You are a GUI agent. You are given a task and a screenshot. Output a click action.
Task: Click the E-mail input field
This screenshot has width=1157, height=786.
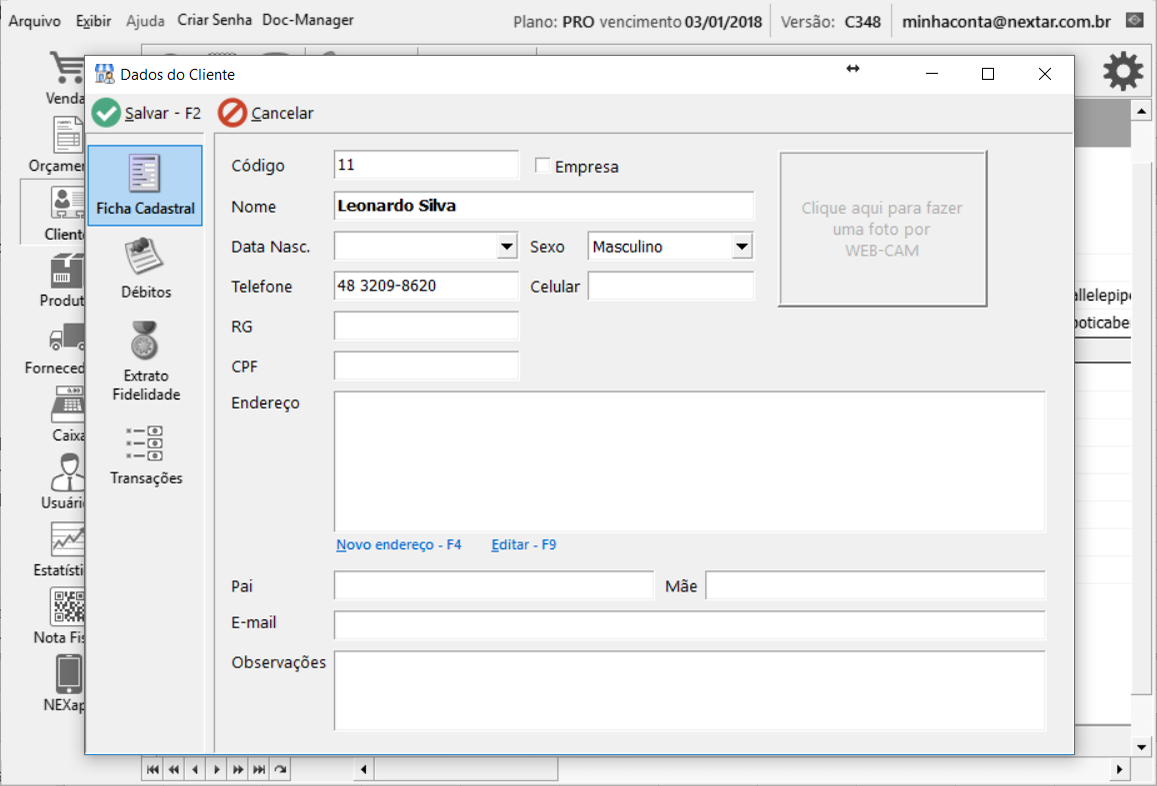pos(690,625)
